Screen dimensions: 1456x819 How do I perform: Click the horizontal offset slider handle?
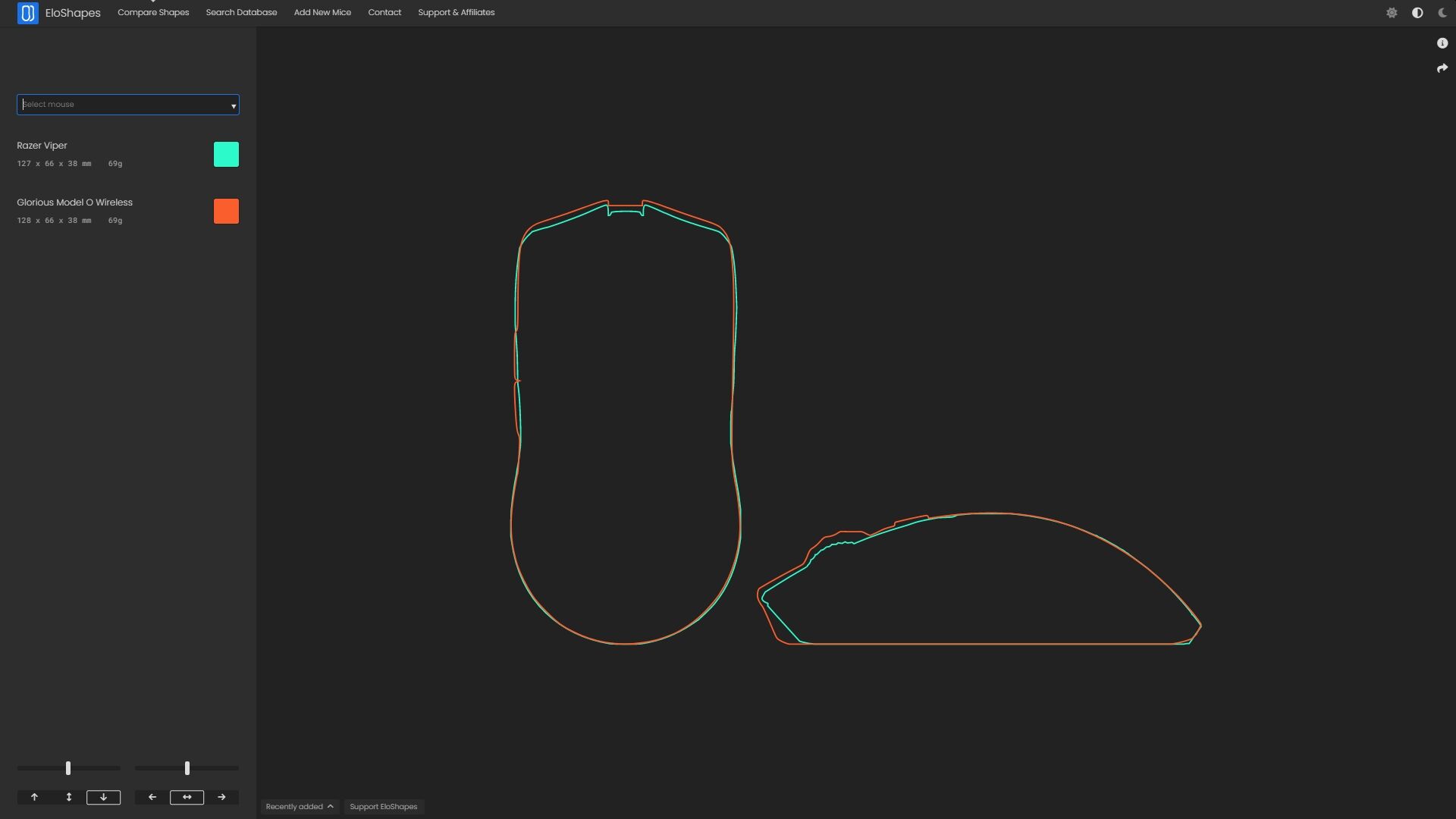click(x=187, y=768)
